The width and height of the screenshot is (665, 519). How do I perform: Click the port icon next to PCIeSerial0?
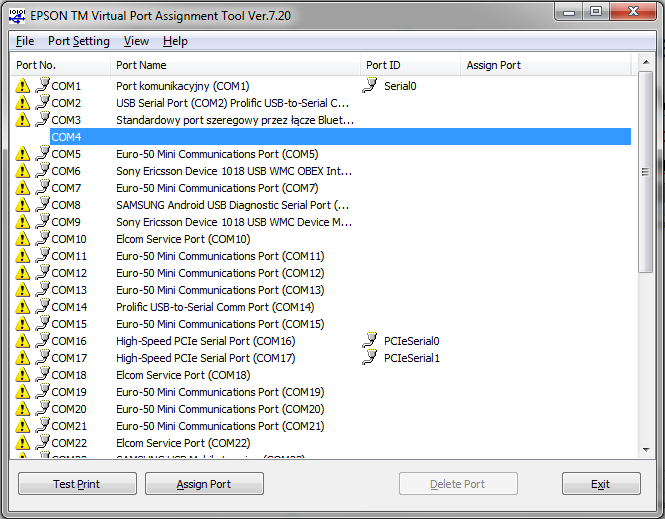coord(370,340)
